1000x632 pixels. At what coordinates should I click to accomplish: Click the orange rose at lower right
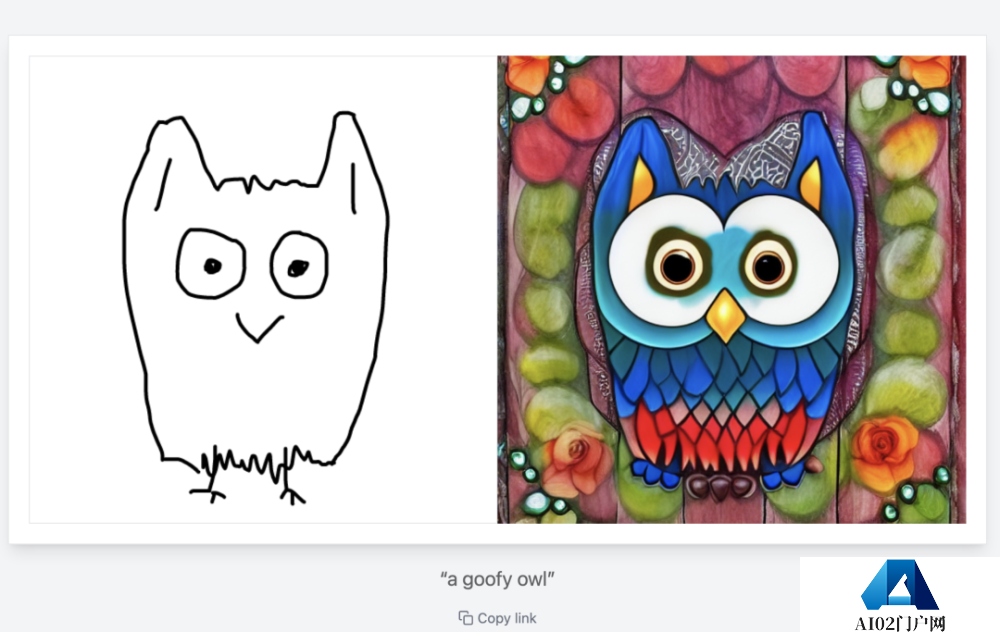[885, 451]
